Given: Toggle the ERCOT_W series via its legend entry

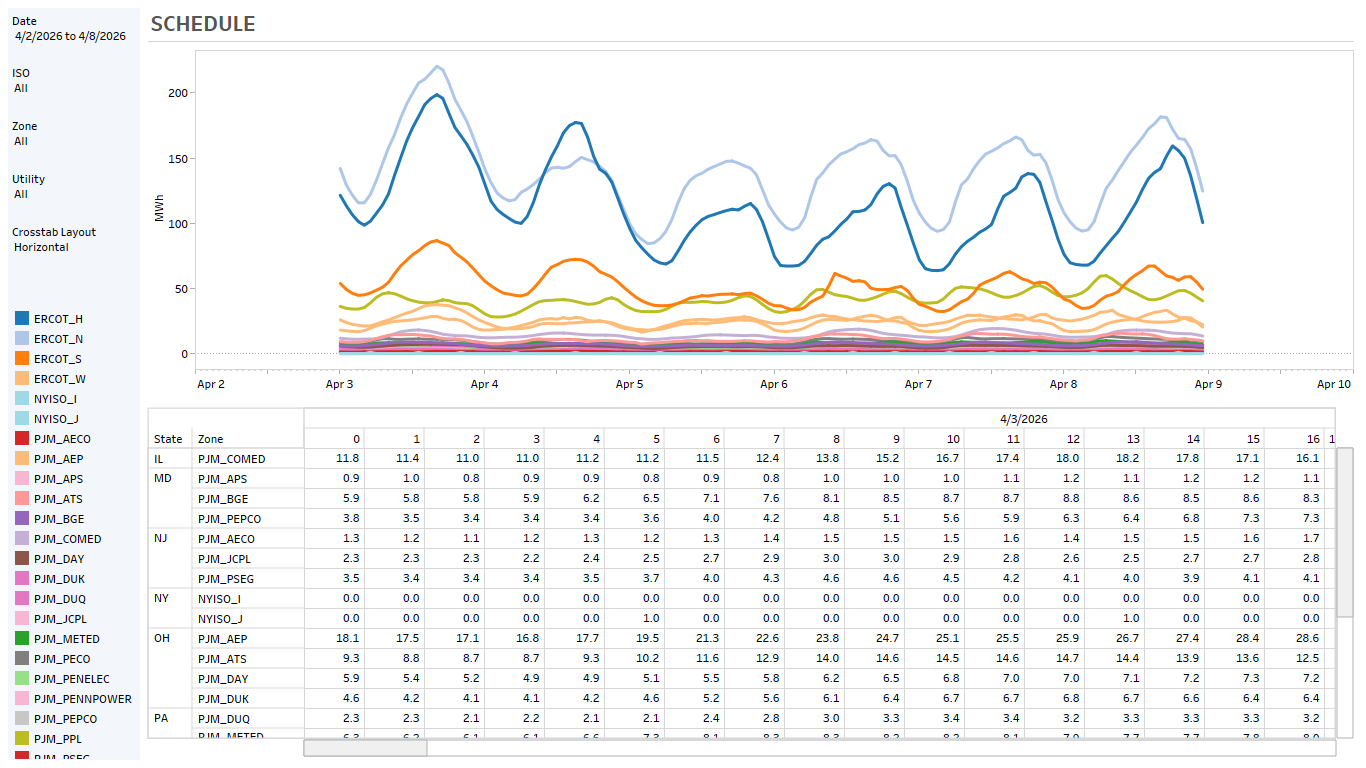Looking at the screenshot, I should (22, 378).
